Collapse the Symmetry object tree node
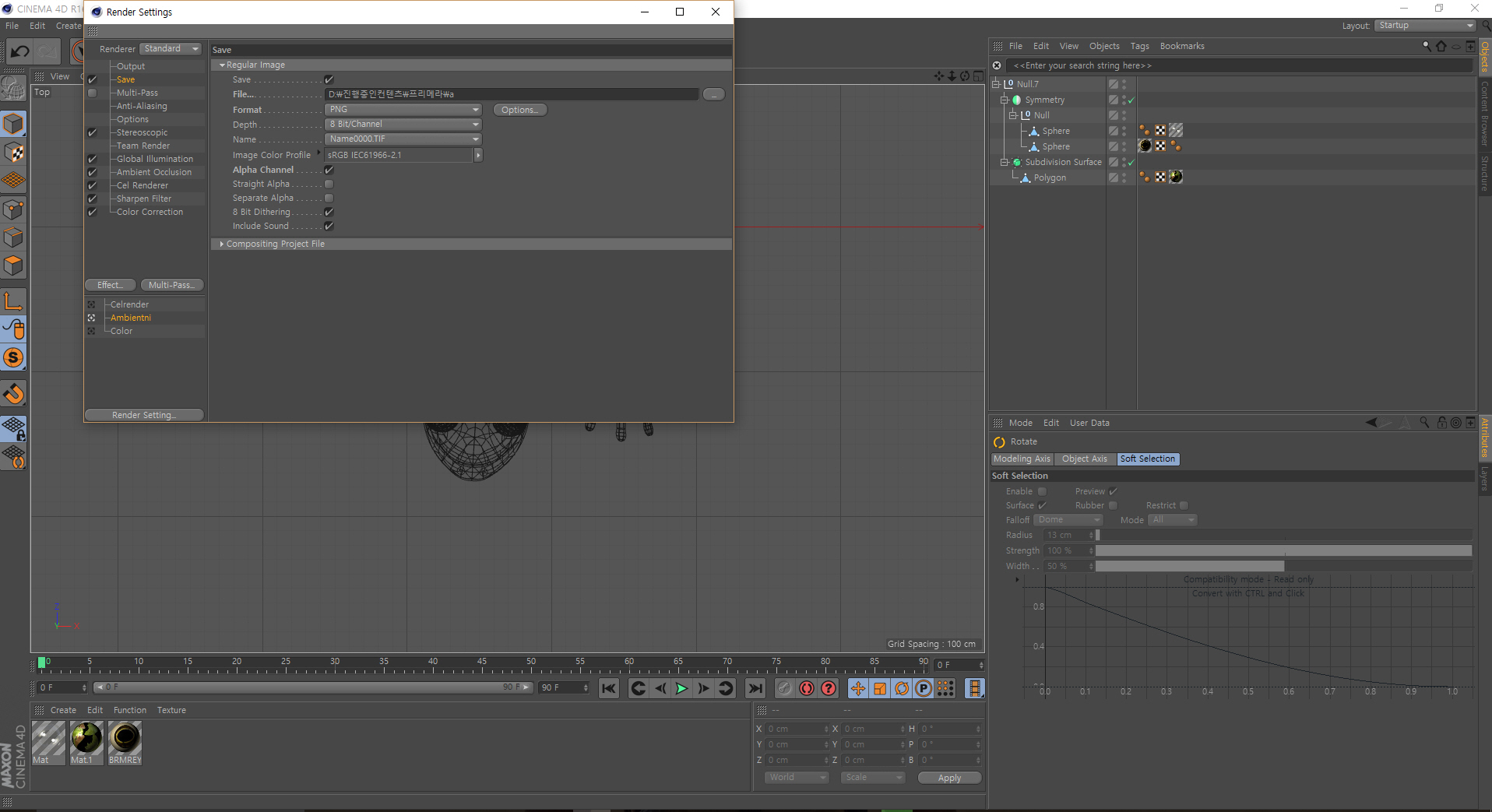 click(x=1005, y=100)
